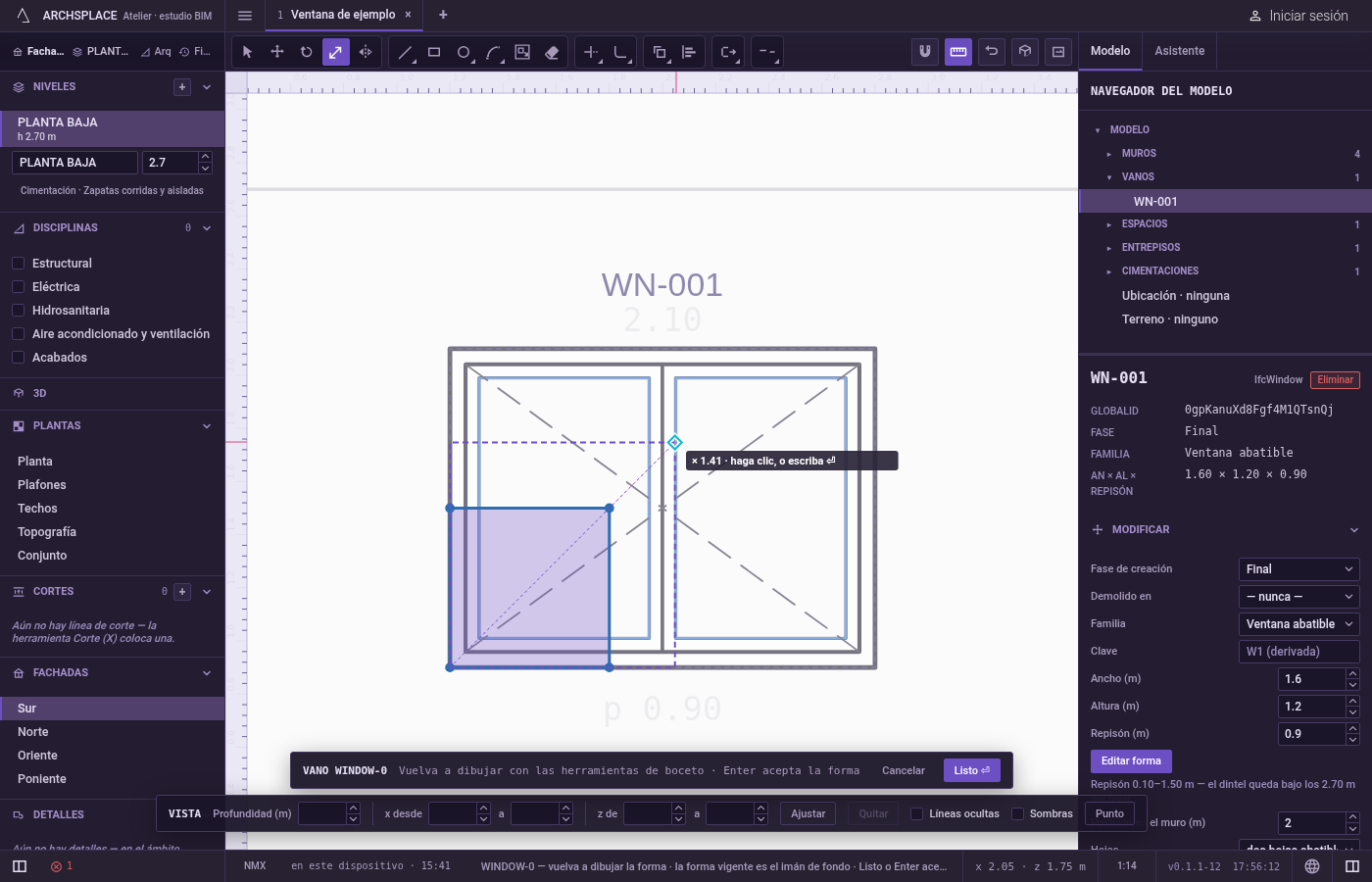Click the Cancelar button
This screenshot has width=1372, height=882.
[903, 770]
